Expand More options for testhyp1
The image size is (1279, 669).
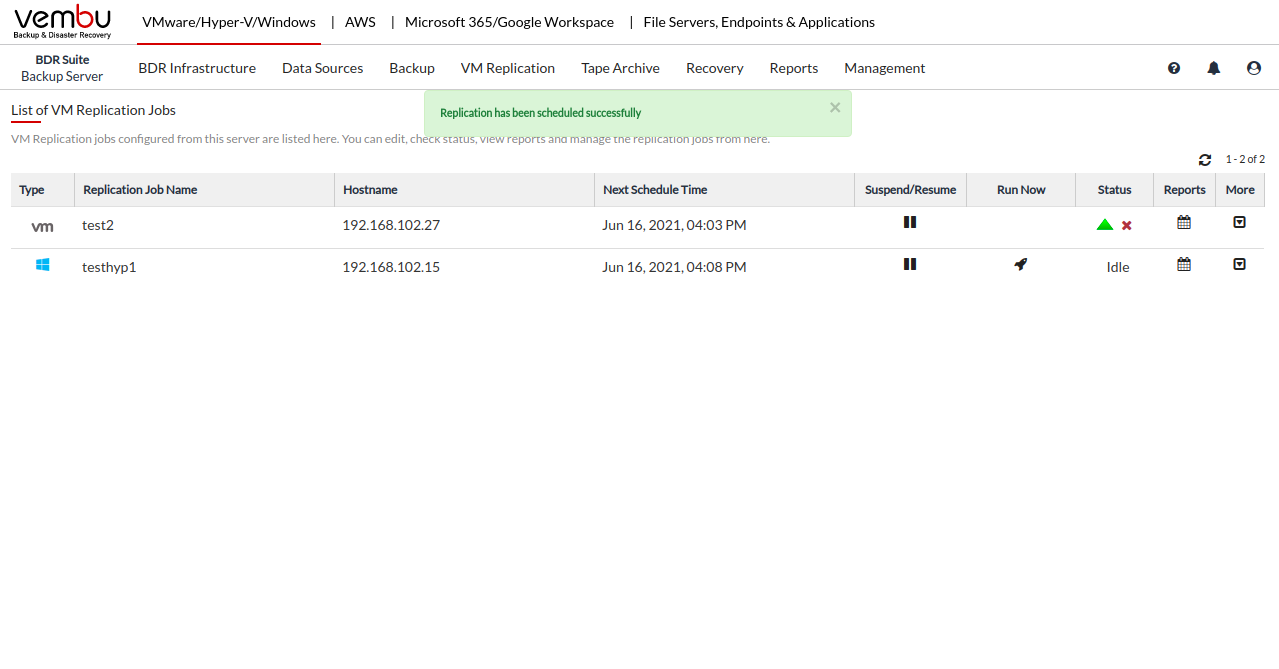click(x=1240, y=265)
